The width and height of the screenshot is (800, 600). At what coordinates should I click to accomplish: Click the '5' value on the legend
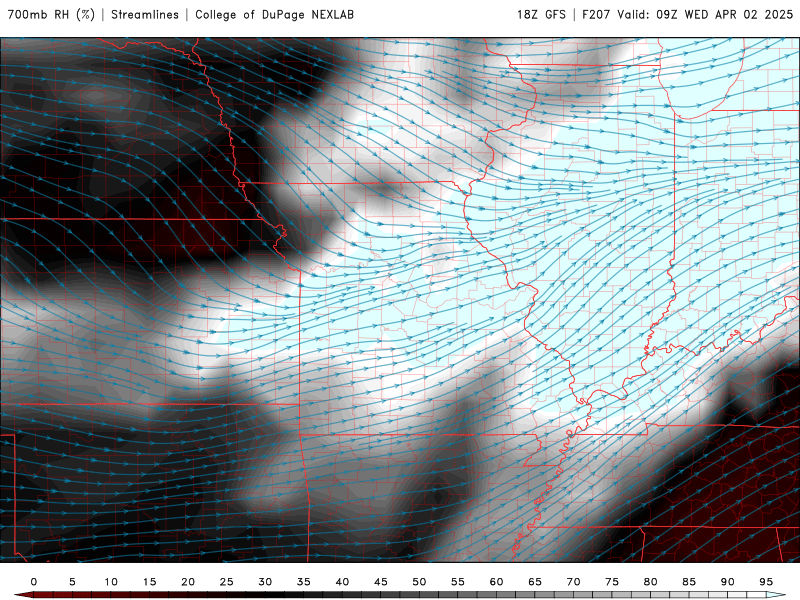(x=72, y=582)
